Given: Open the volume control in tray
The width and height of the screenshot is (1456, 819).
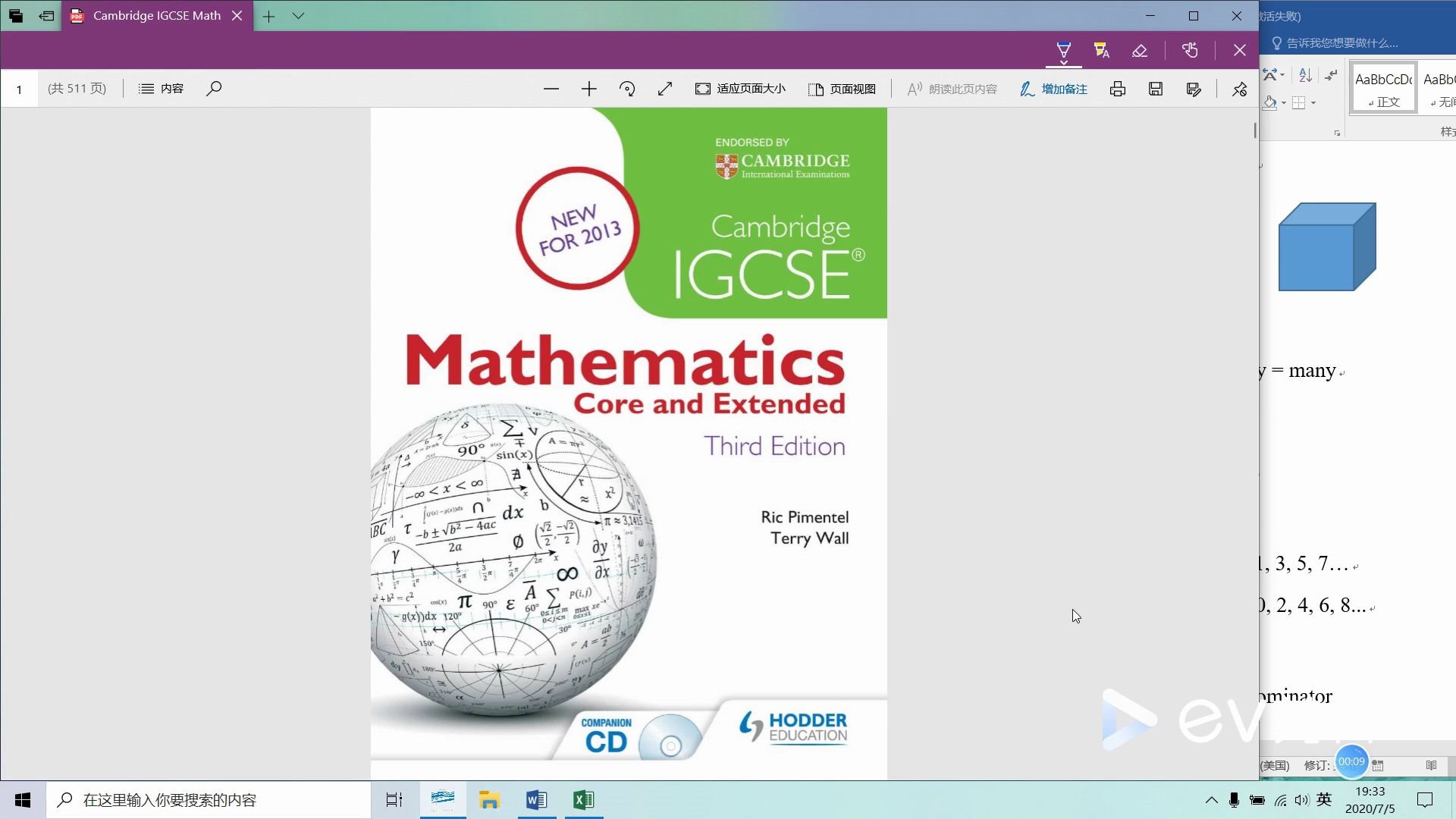Looking at the screenshot, I should pyautogui.click(x=1302, y=800).
